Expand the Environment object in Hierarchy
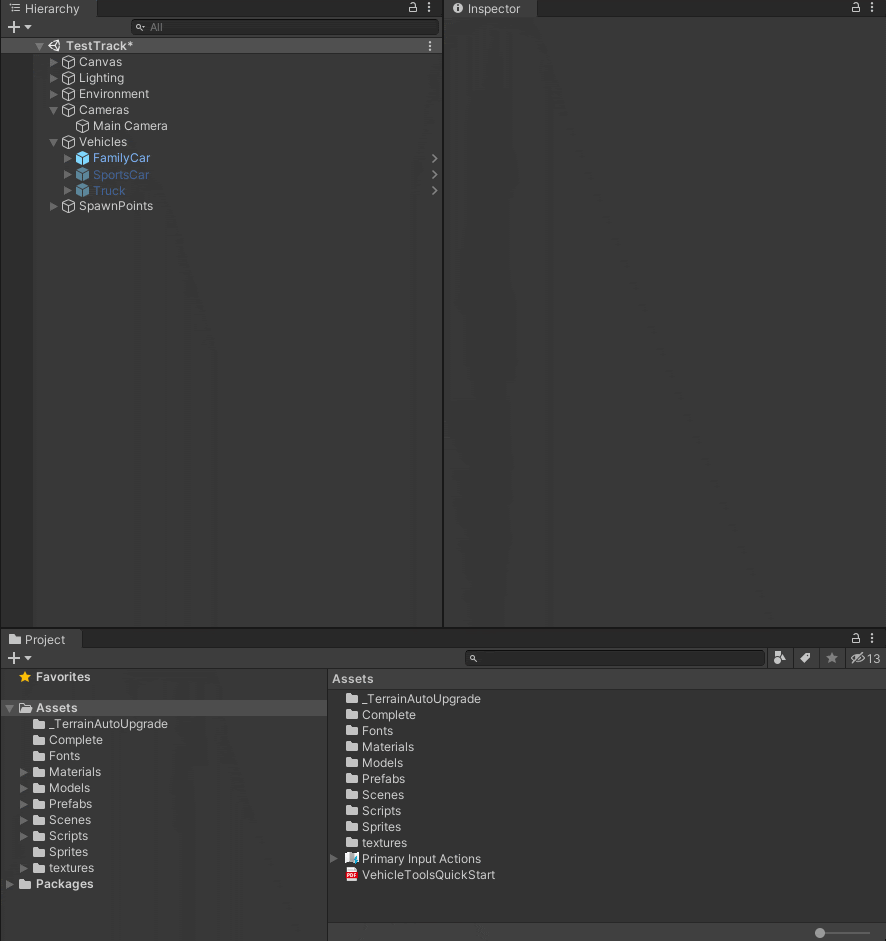The image size is (886, 941). [x=53, y=94]
